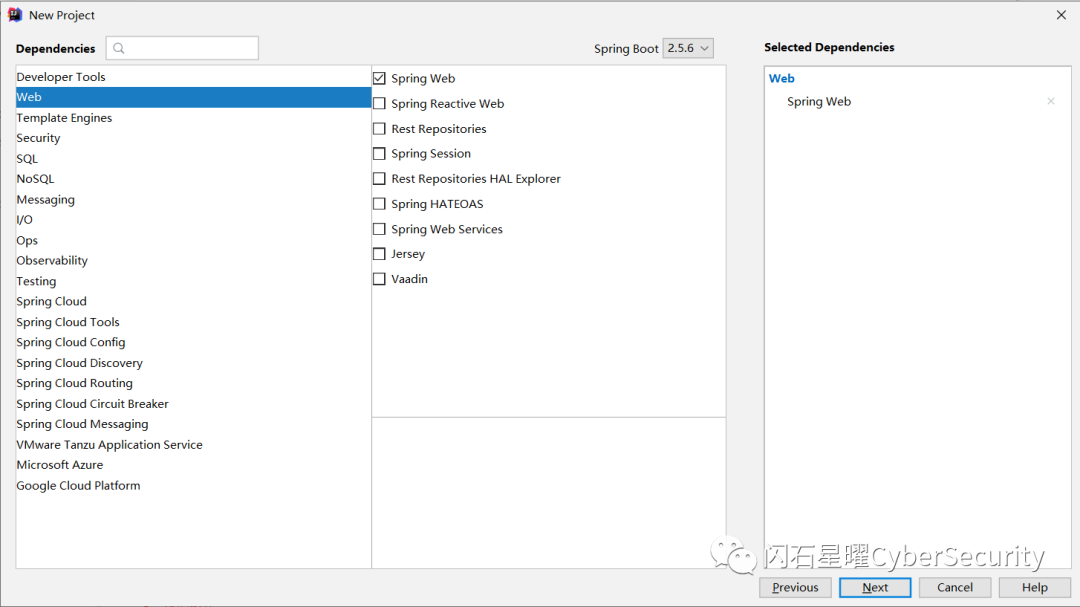The image size is (1080, 607).
Task: Open the Template Engines category
Action: tap(194, 118)
